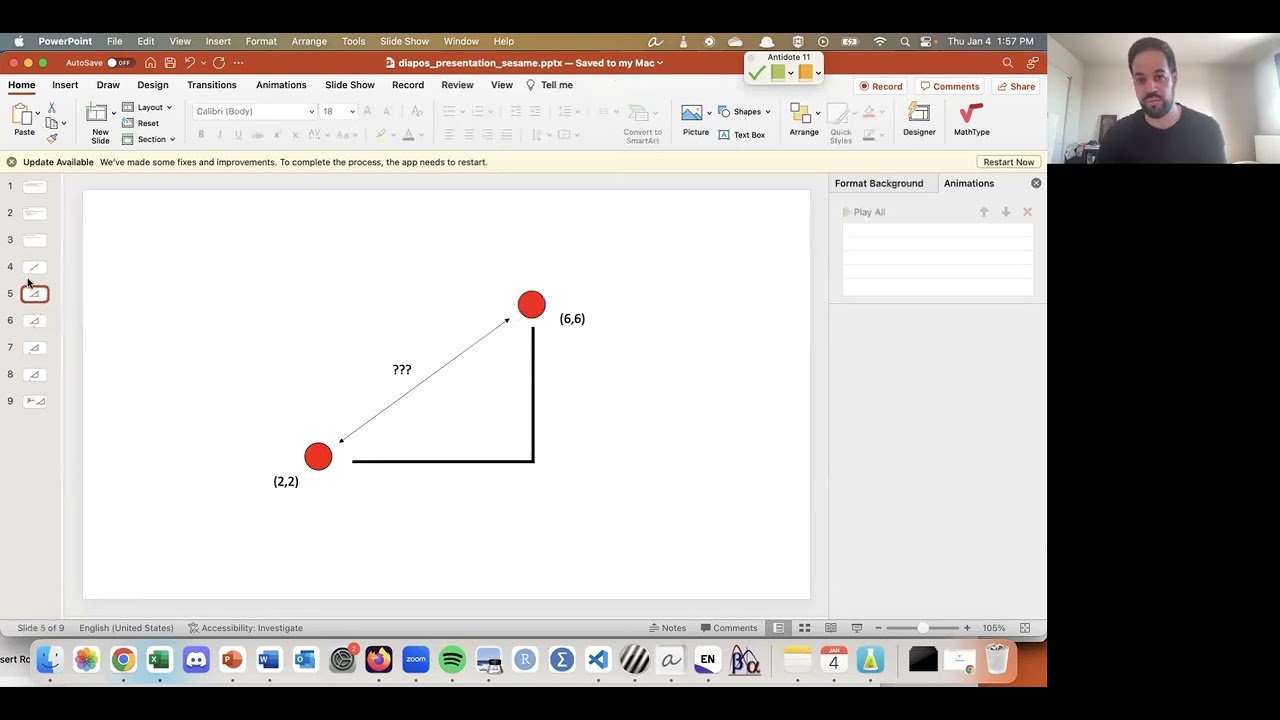Switch to Format Background pane tab

(879, 183)
